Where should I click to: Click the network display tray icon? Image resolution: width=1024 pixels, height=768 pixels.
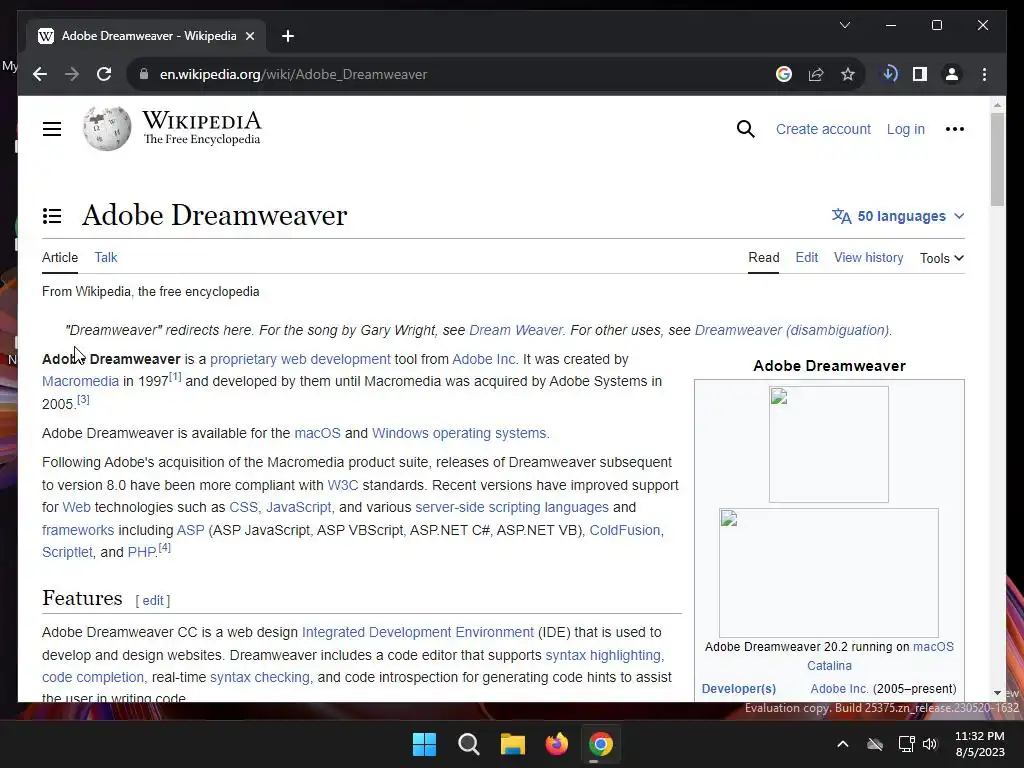(x=906, y=744)
